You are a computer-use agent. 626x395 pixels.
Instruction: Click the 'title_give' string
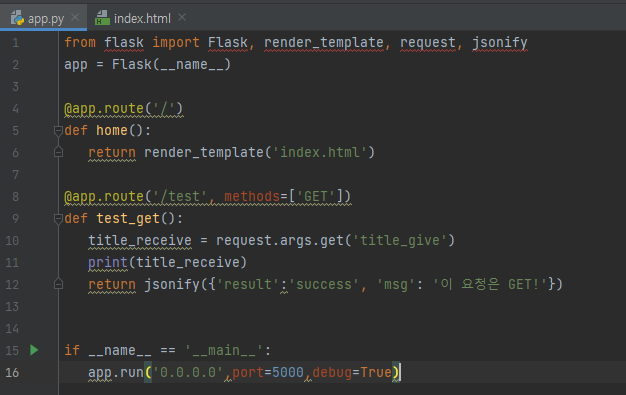400,240
